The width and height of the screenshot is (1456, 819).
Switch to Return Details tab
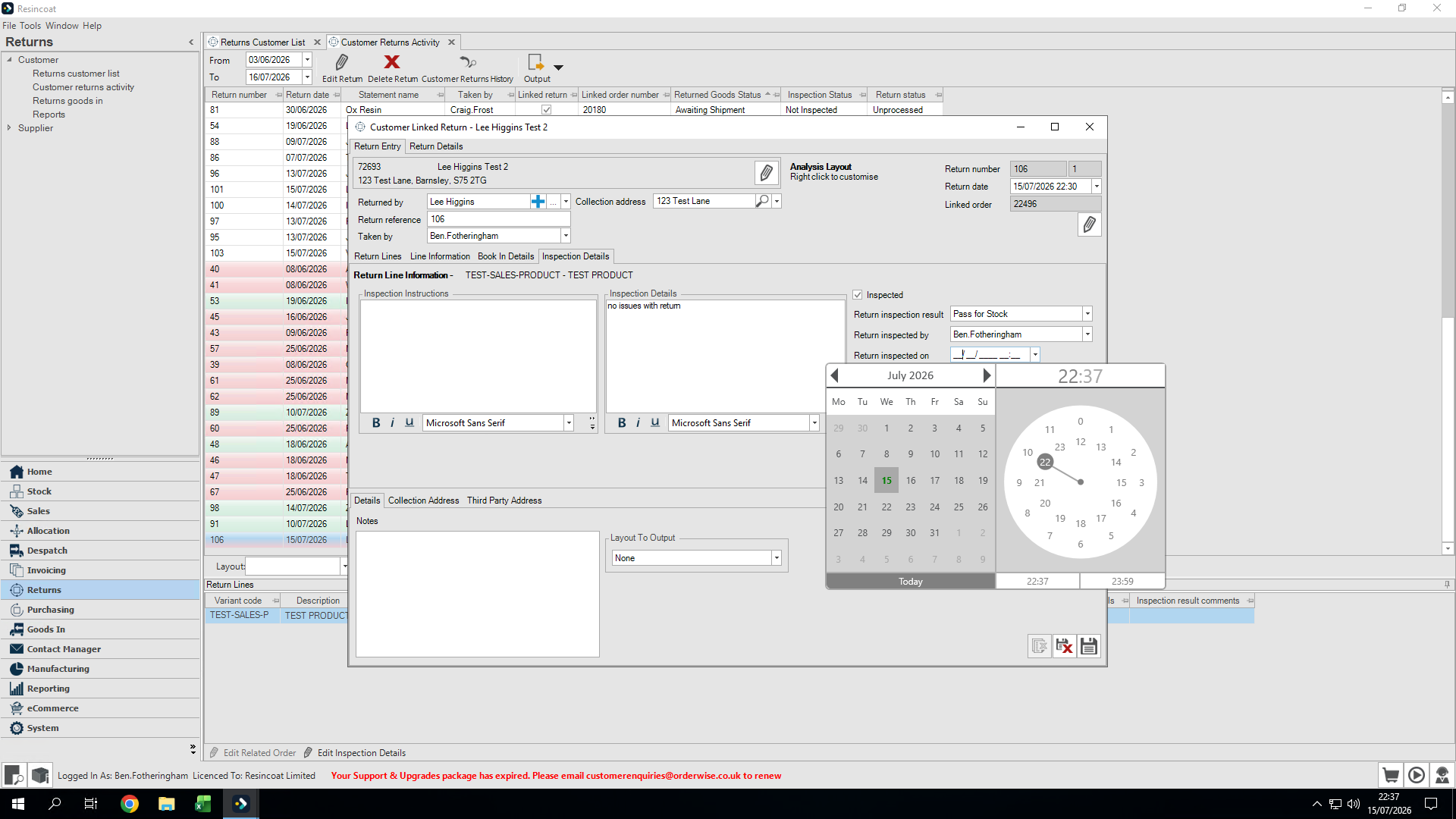[436, 146]
